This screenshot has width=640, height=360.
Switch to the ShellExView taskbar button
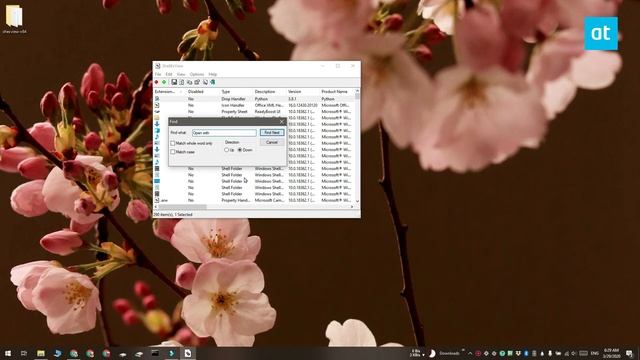pos(188,353)
